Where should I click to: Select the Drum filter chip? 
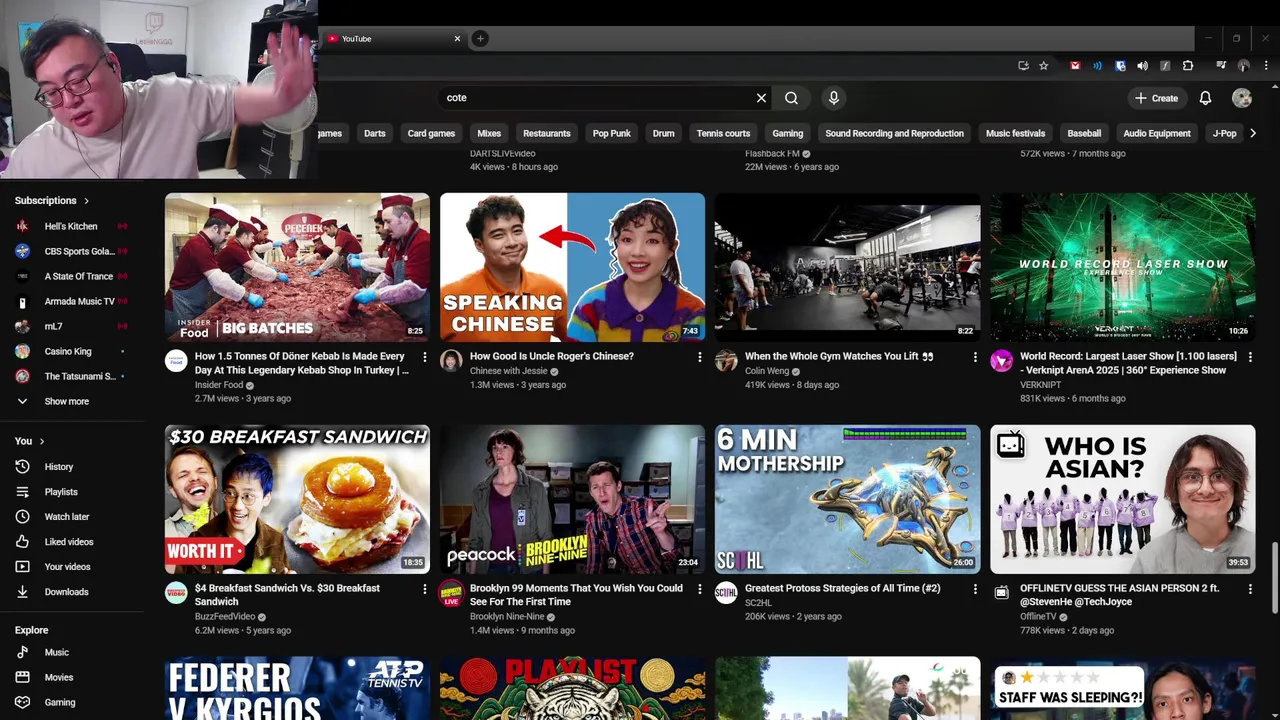(x=663, y=133)
